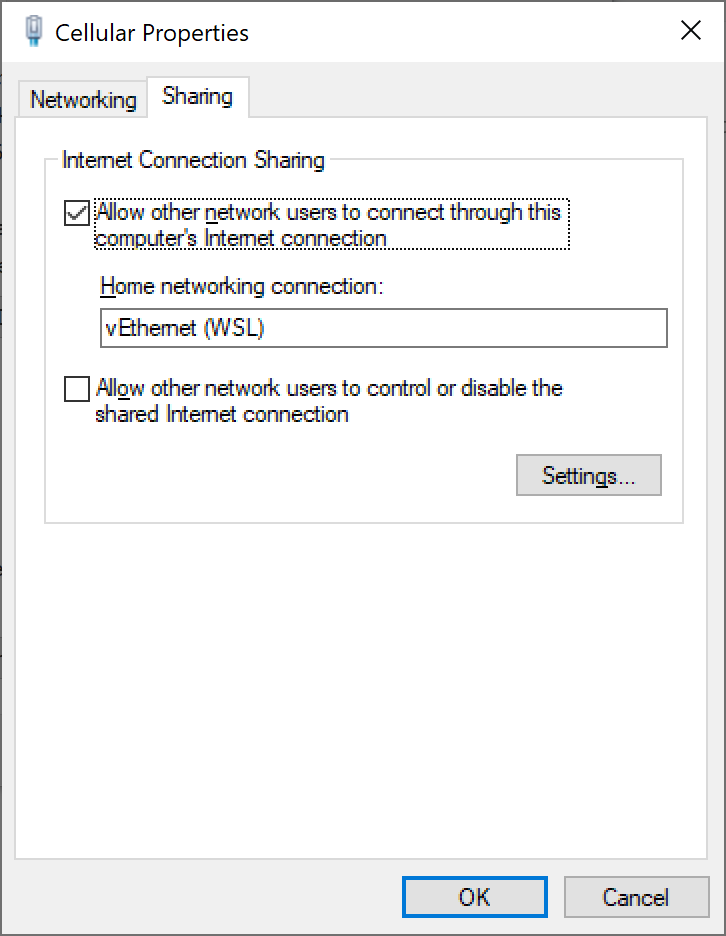Select the Sharing tab
This screenshot has width=726, height=936.
pos(196,96)
